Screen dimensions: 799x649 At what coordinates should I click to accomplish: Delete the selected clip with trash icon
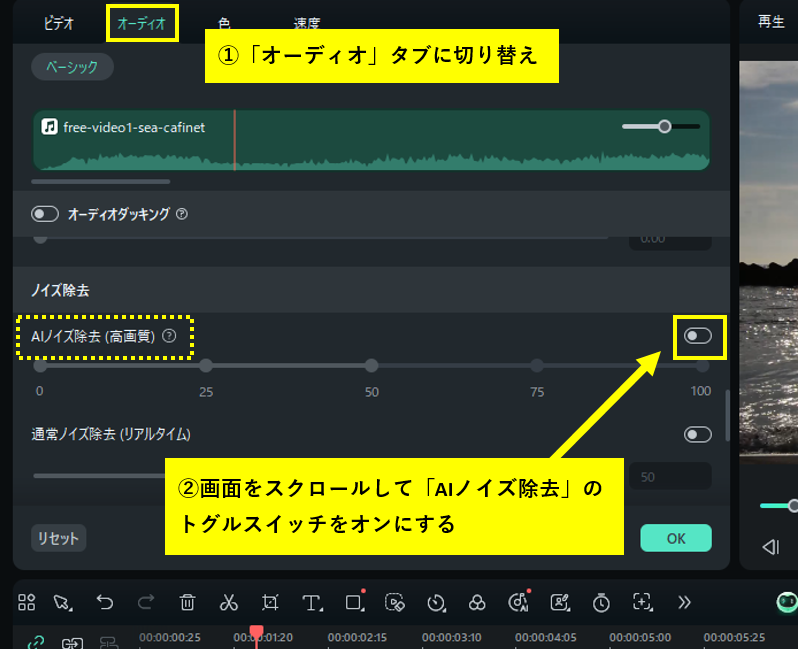point(188,602)
